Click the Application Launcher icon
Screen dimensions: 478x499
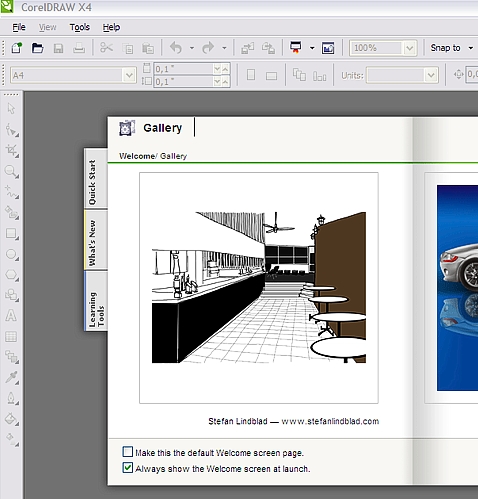296,48
